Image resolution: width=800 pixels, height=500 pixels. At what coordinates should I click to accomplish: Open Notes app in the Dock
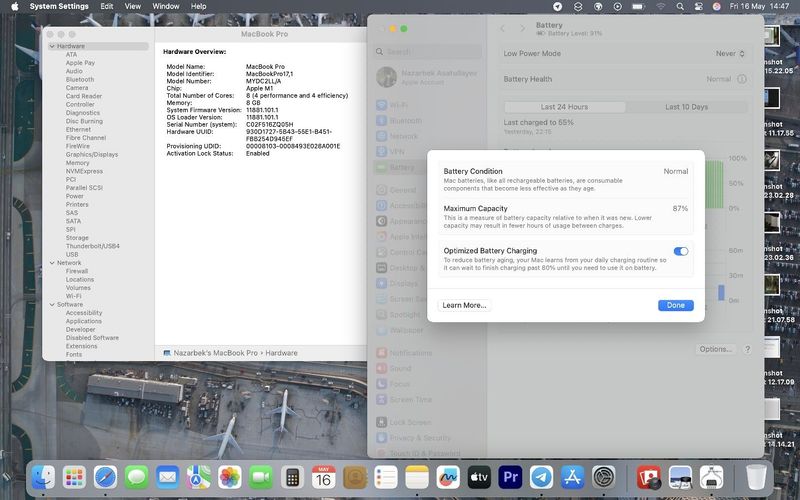pyautogui.click(x=417, y=478)
